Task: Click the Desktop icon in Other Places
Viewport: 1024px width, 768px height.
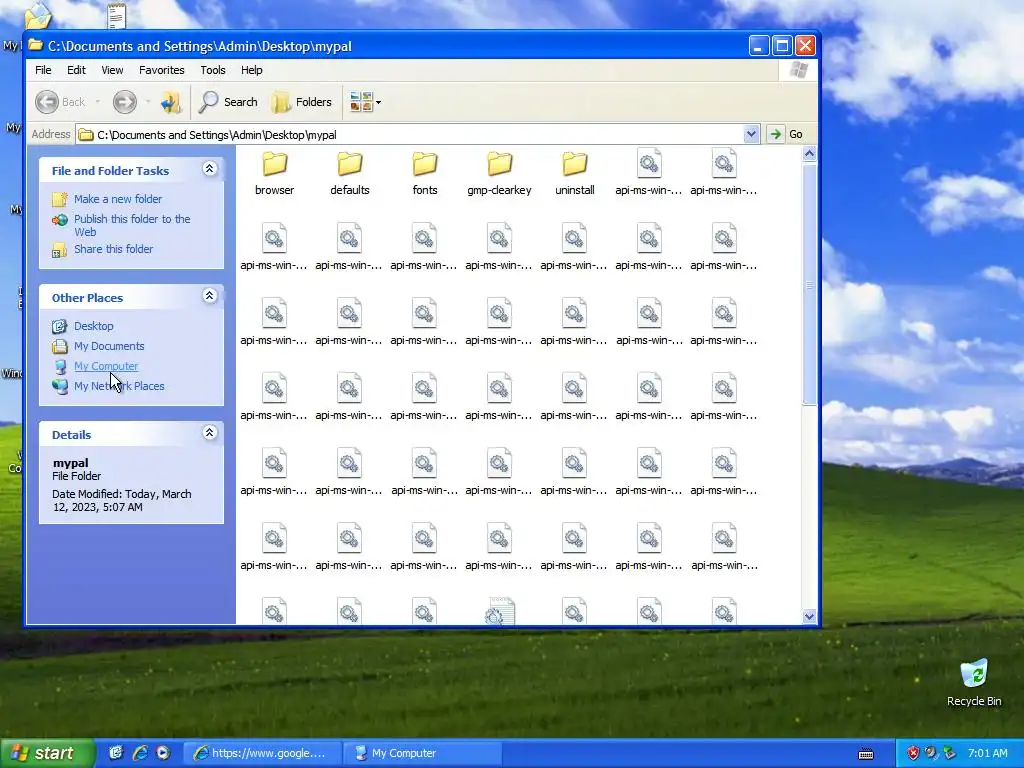Action: 59,326
